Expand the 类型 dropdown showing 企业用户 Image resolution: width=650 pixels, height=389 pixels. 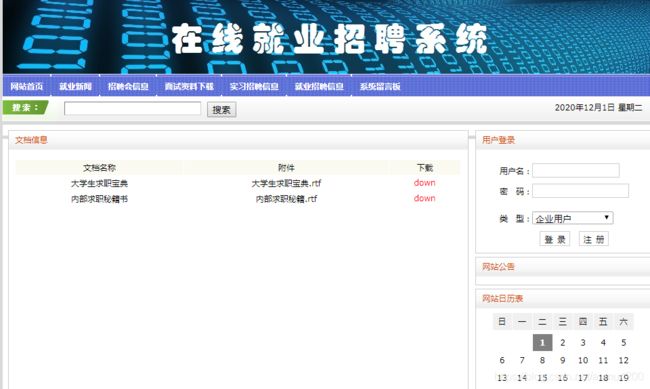click(x=572, y=218)
